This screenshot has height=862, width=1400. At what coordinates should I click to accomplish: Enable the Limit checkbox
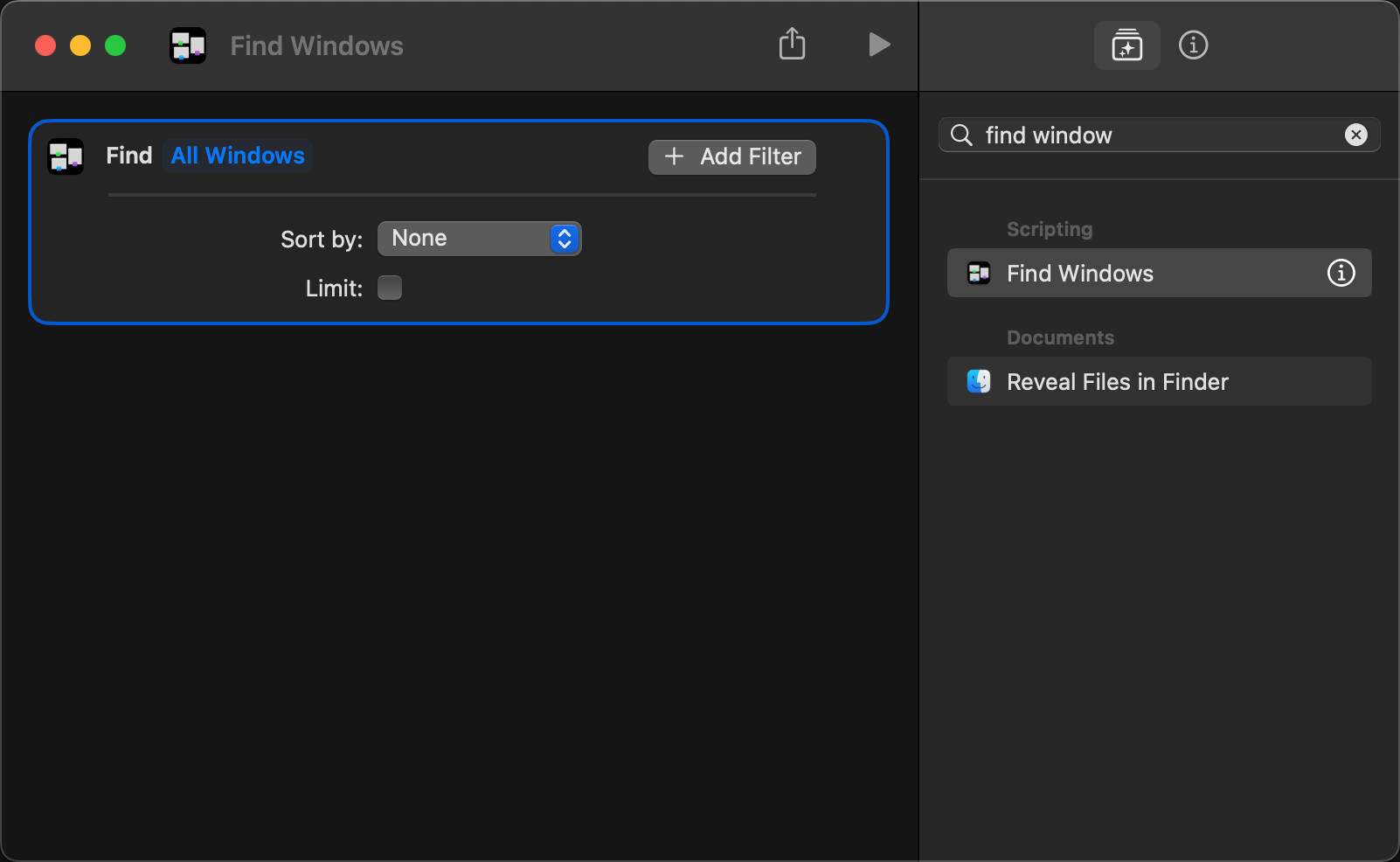click(x=390, y=288)
